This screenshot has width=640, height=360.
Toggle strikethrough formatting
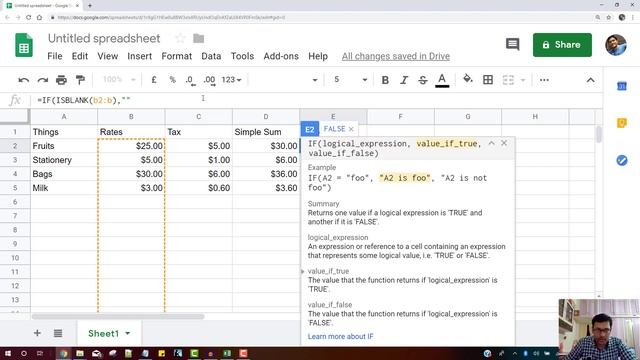point(423,80)
